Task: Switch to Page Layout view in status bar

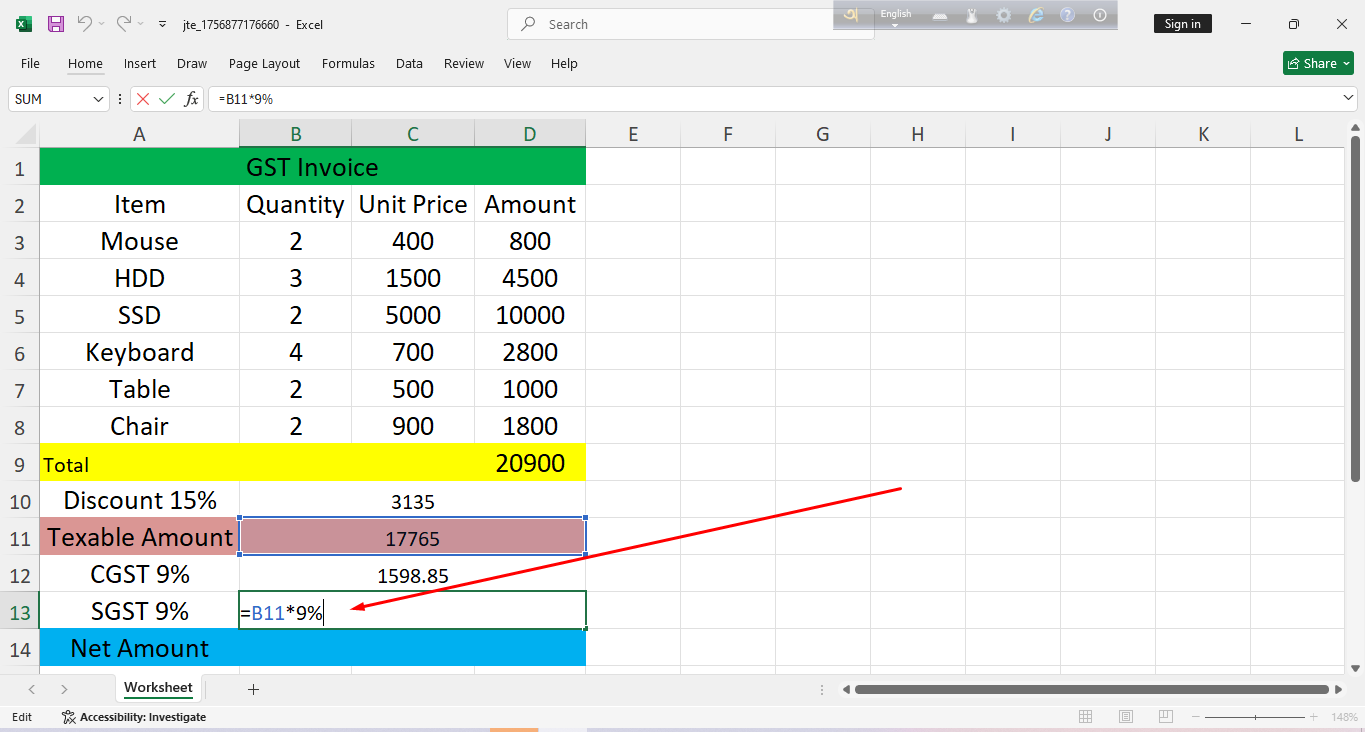Action: (1126, 717)
